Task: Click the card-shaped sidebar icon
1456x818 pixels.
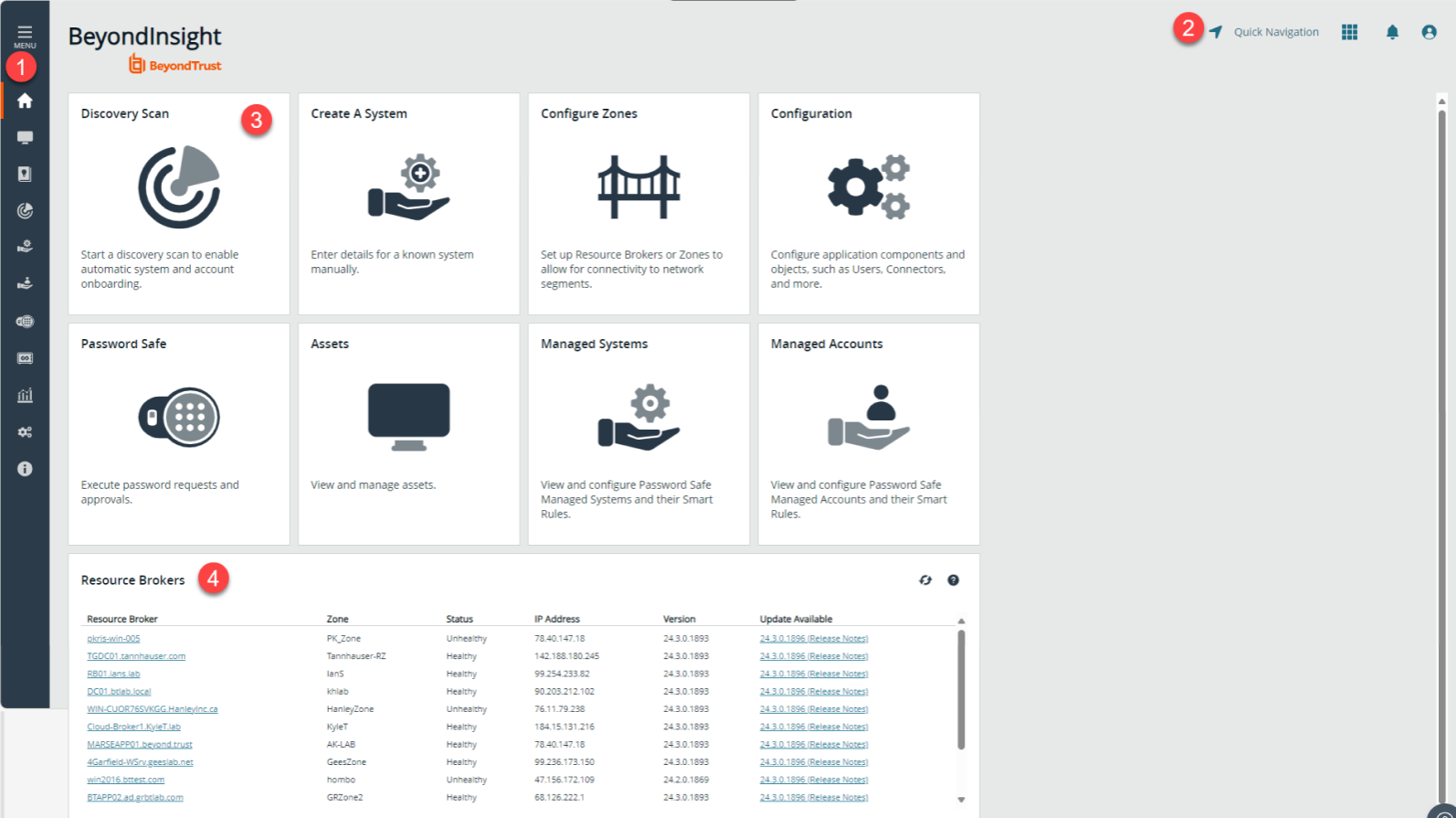Action: pyautogui.click(x=25, y=358)
